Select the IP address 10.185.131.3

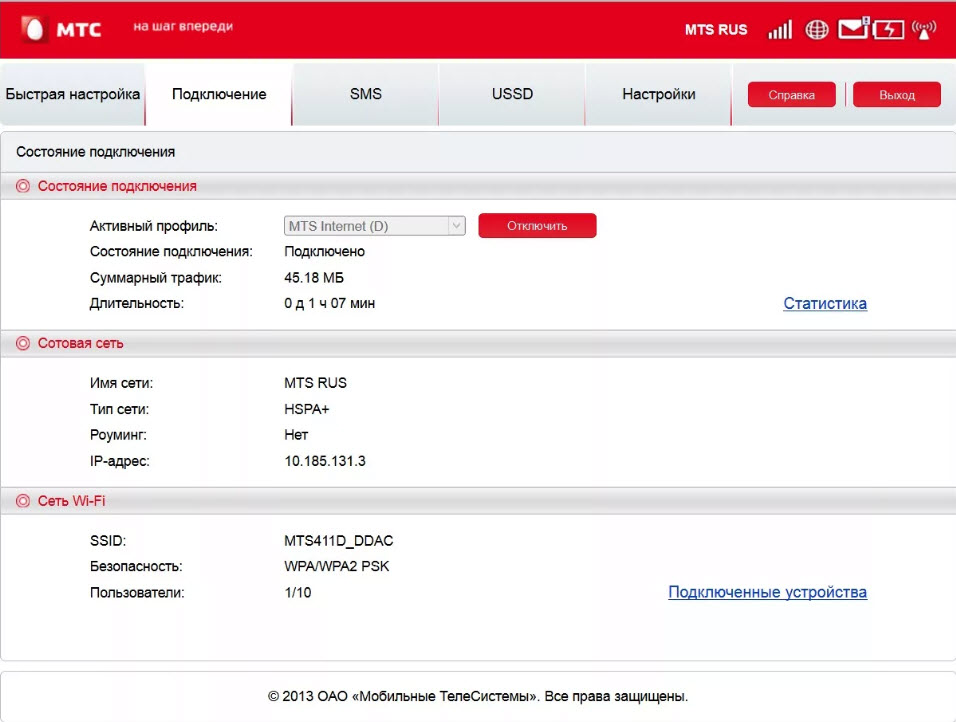point(325,461)
